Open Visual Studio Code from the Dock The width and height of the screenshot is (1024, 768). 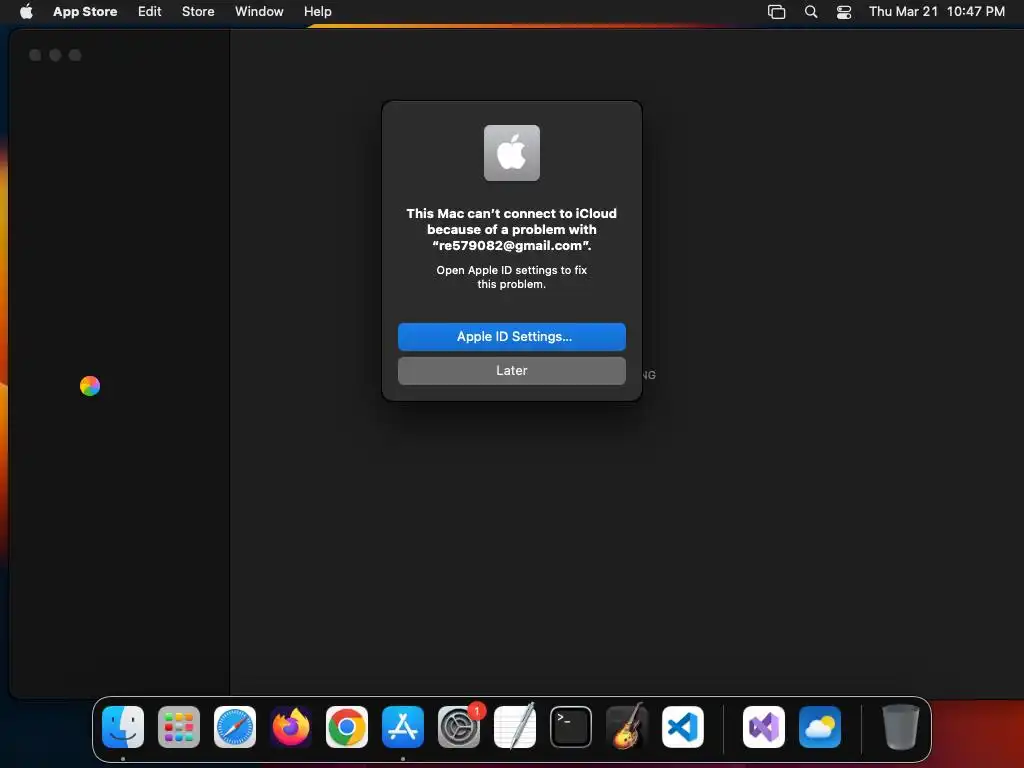click(683, 726)
